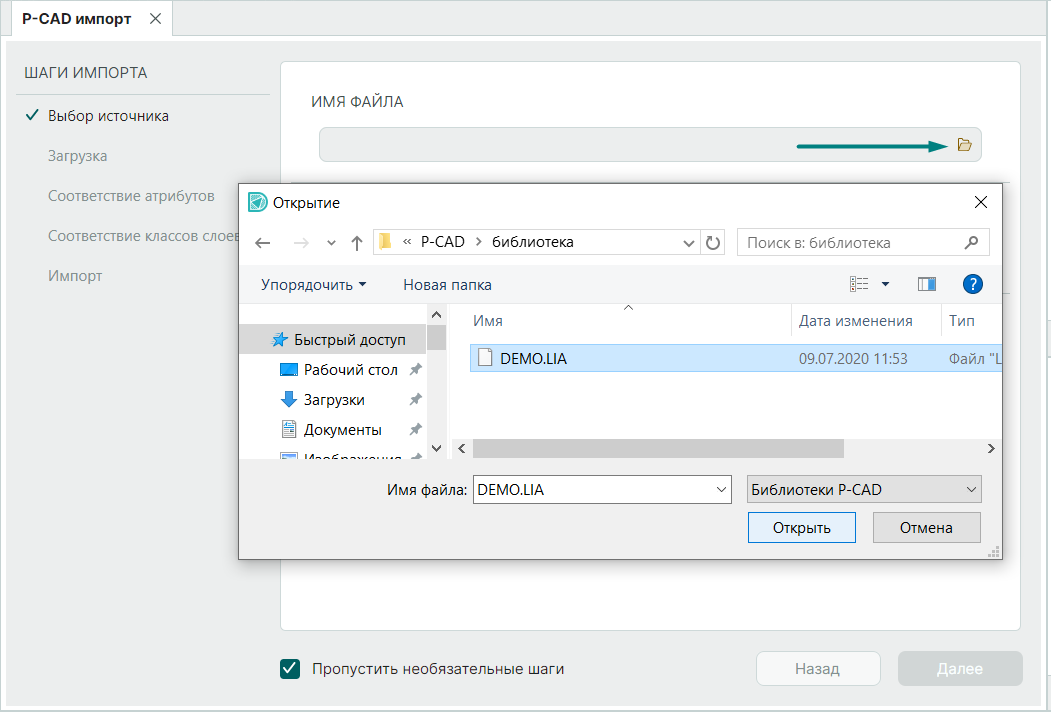1051x712 pixels.
Task: Open Загрузки folder in quick access
Action: [x=334, y=400]
